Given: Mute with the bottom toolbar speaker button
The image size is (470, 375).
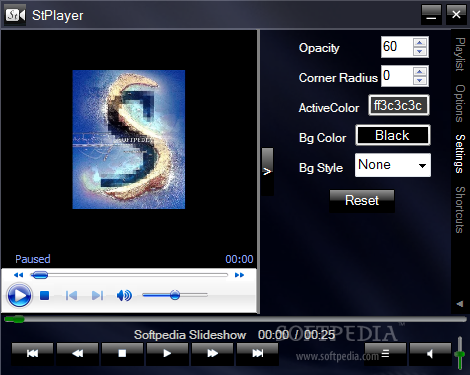Looking at the screenshot, I should (x=430, y=354).
